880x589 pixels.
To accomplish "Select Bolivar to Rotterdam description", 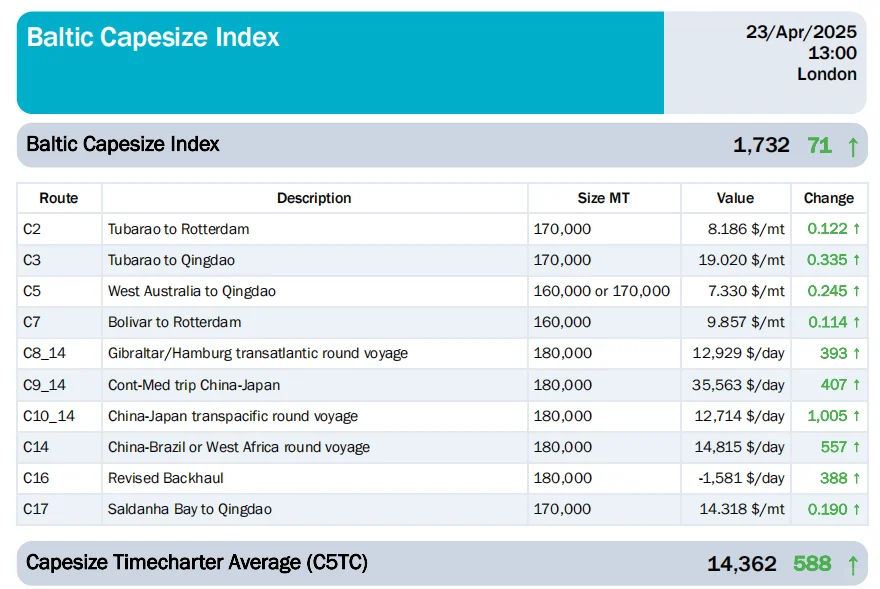I will pyautogui.click(x=175, y=322).
